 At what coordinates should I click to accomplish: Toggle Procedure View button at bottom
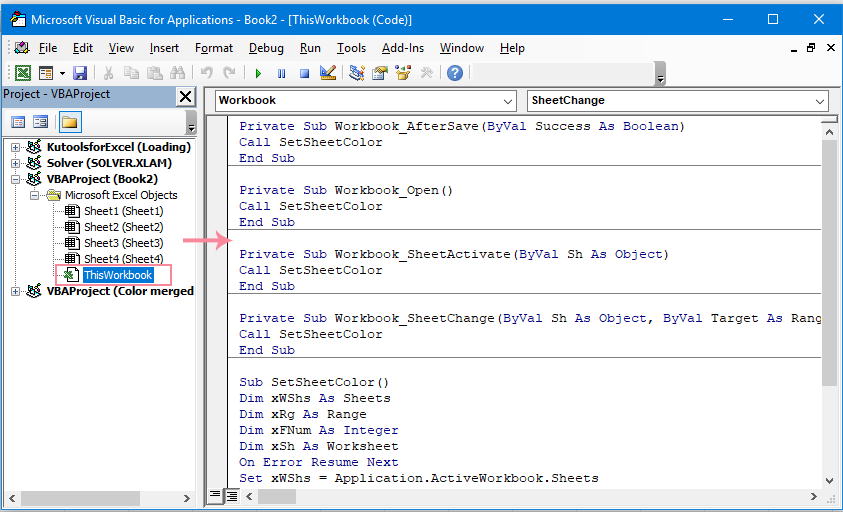point(215,495)
